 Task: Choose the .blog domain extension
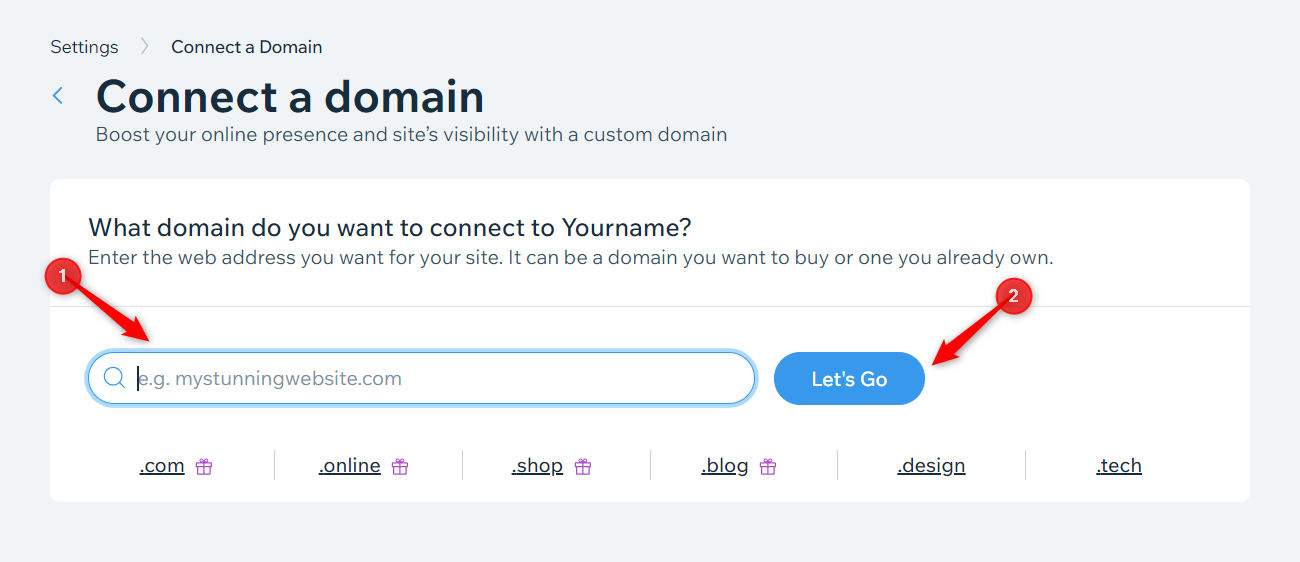pyautogui.click(x=725, y=466)
